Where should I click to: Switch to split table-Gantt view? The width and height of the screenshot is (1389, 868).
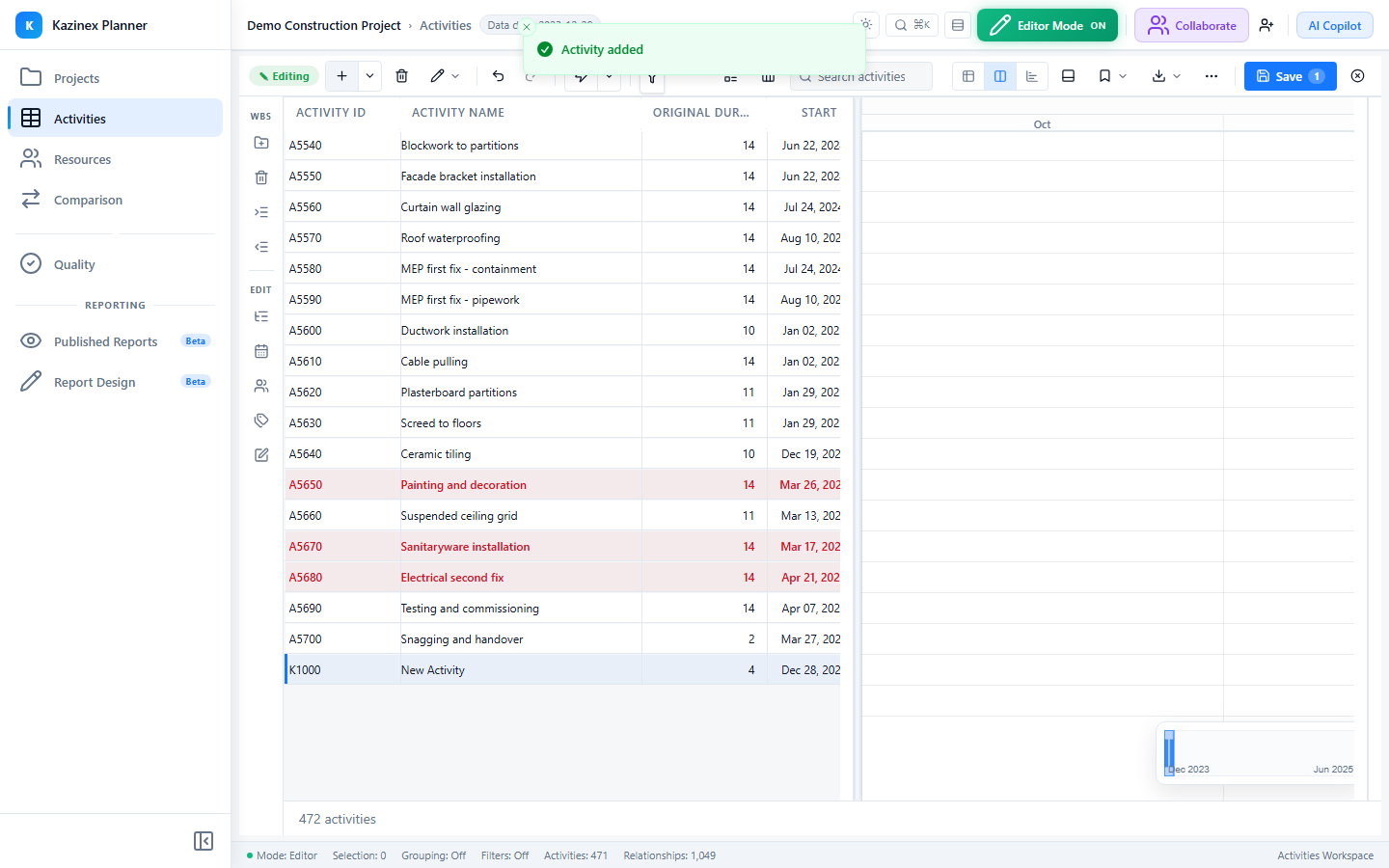pos(1000,76)
